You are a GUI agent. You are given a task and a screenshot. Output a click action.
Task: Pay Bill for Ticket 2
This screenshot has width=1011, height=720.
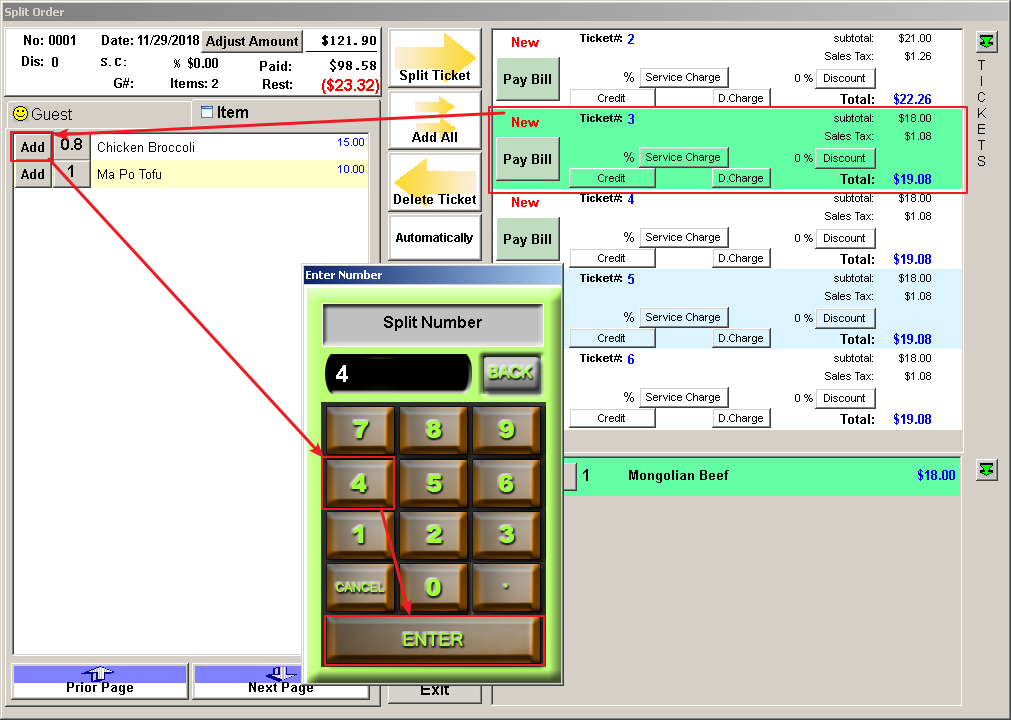527,79
